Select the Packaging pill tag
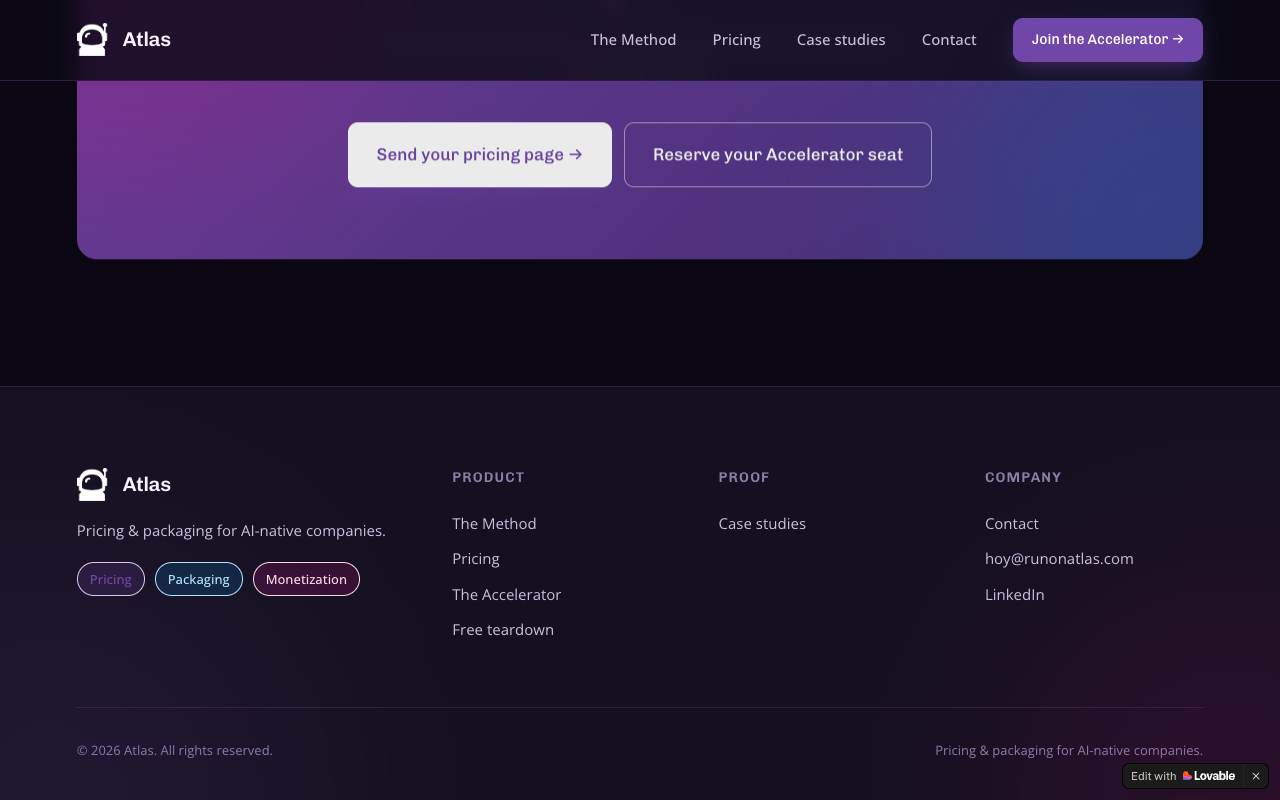This screenshot has width=1280, height=800. (x=199, y=579)
